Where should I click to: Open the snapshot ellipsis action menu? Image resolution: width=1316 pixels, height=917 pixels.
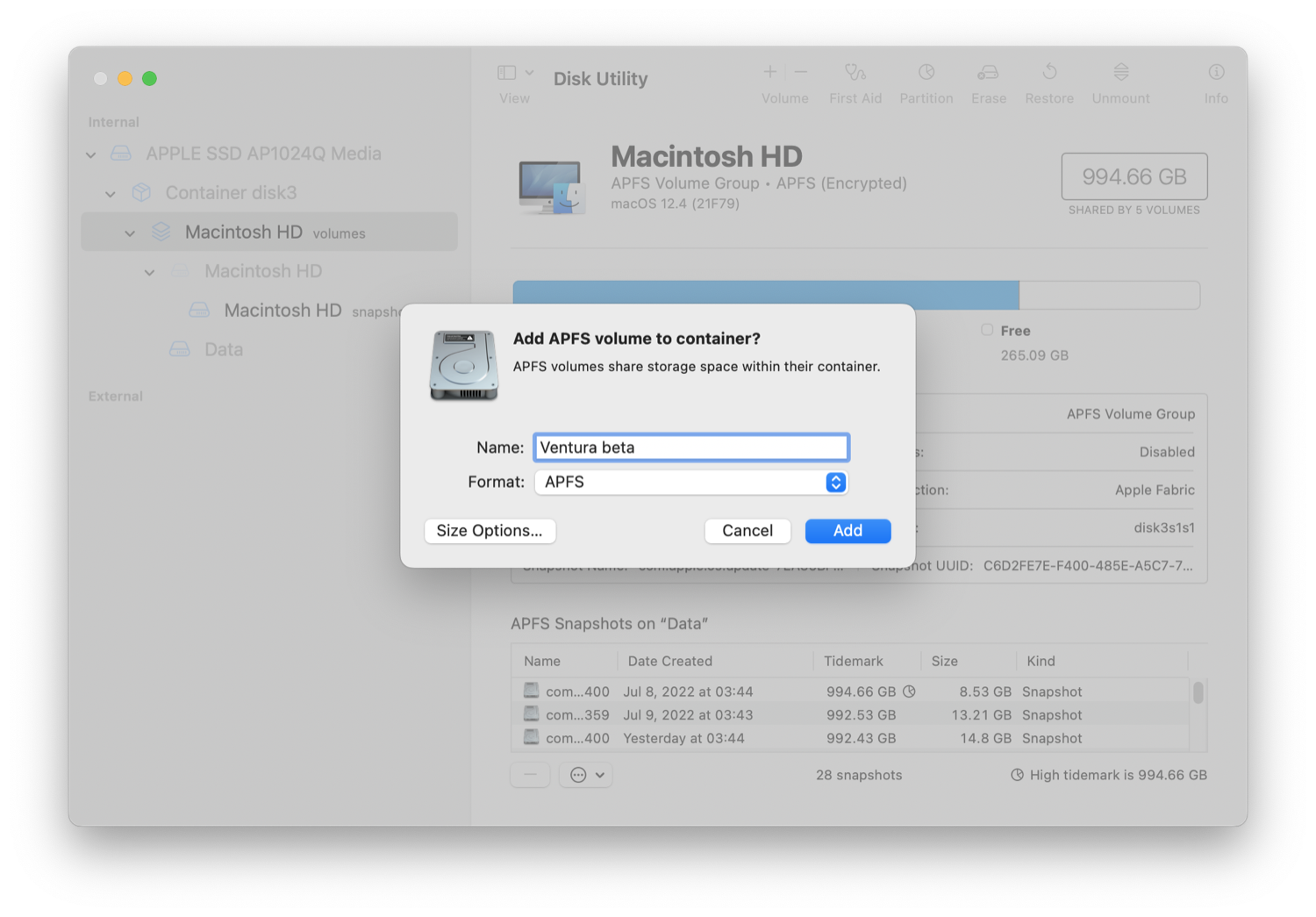tap(586, 775)
